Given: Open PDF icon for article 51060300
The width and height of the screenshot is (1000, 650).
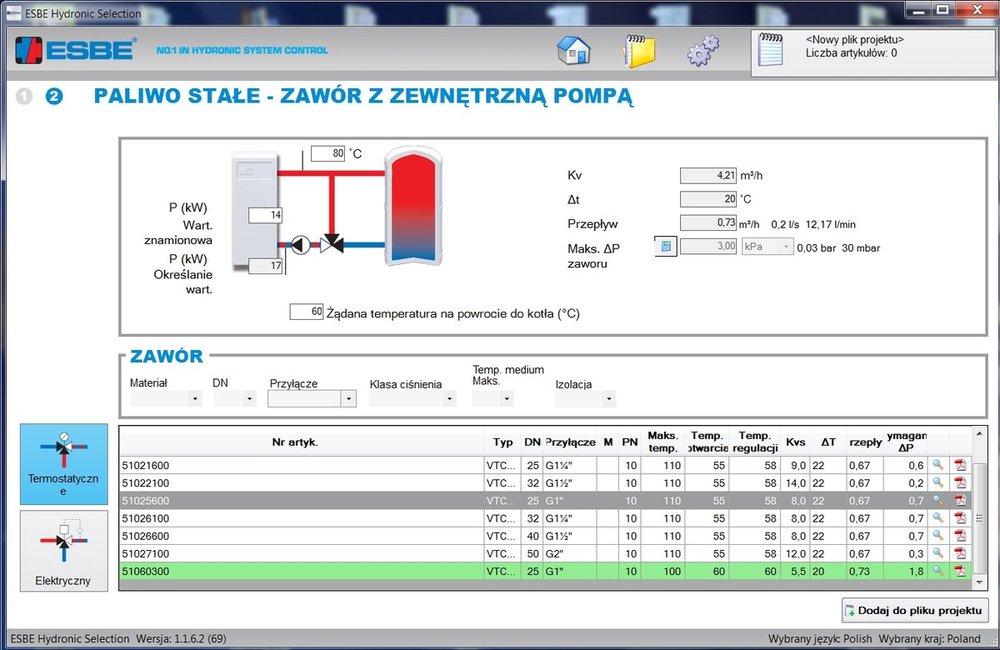Looking at the screenshot, I should pyautogui.click(x=960, y=571).
